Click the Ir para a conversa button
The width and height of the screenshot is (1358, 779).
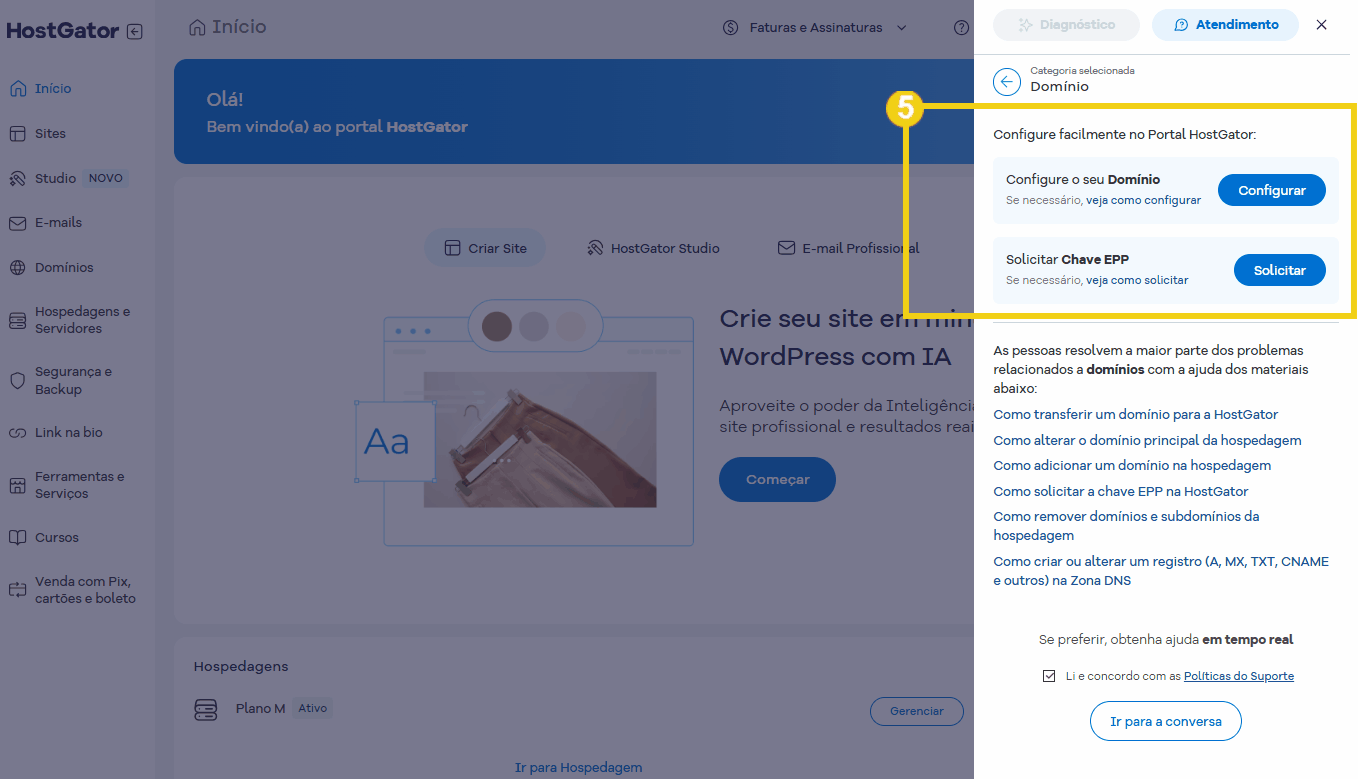pos(1166,721)
